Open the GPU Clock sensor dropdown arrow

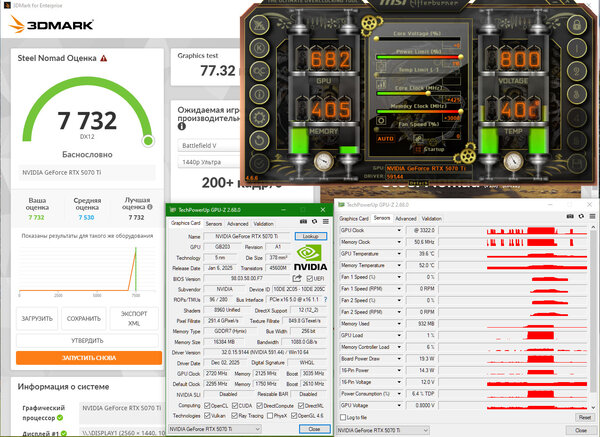(x=399, y=230)
